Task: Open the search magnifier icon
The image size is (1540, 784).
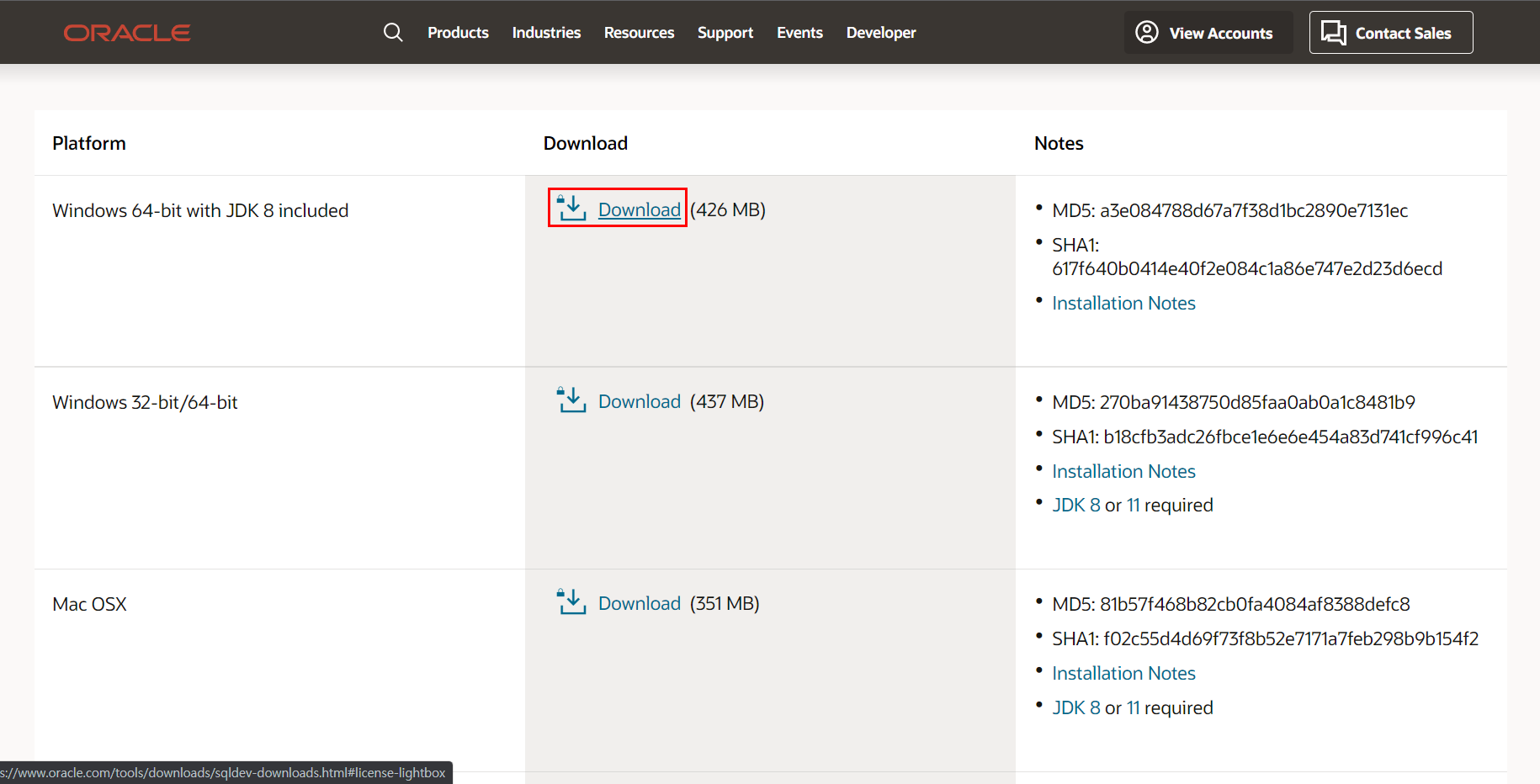Action: tap(393, 33)
